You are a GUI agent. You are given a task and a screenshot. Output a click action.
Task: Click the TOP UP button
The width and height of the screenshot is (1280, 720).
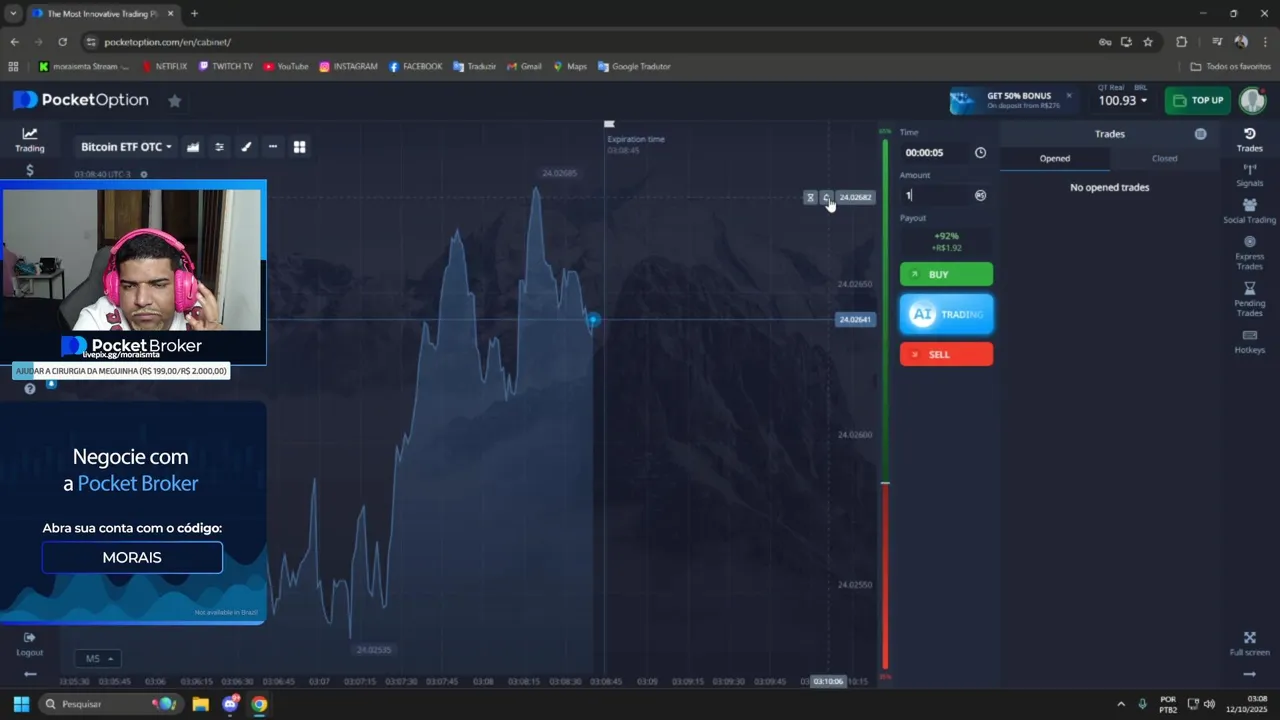[1198, 100]
